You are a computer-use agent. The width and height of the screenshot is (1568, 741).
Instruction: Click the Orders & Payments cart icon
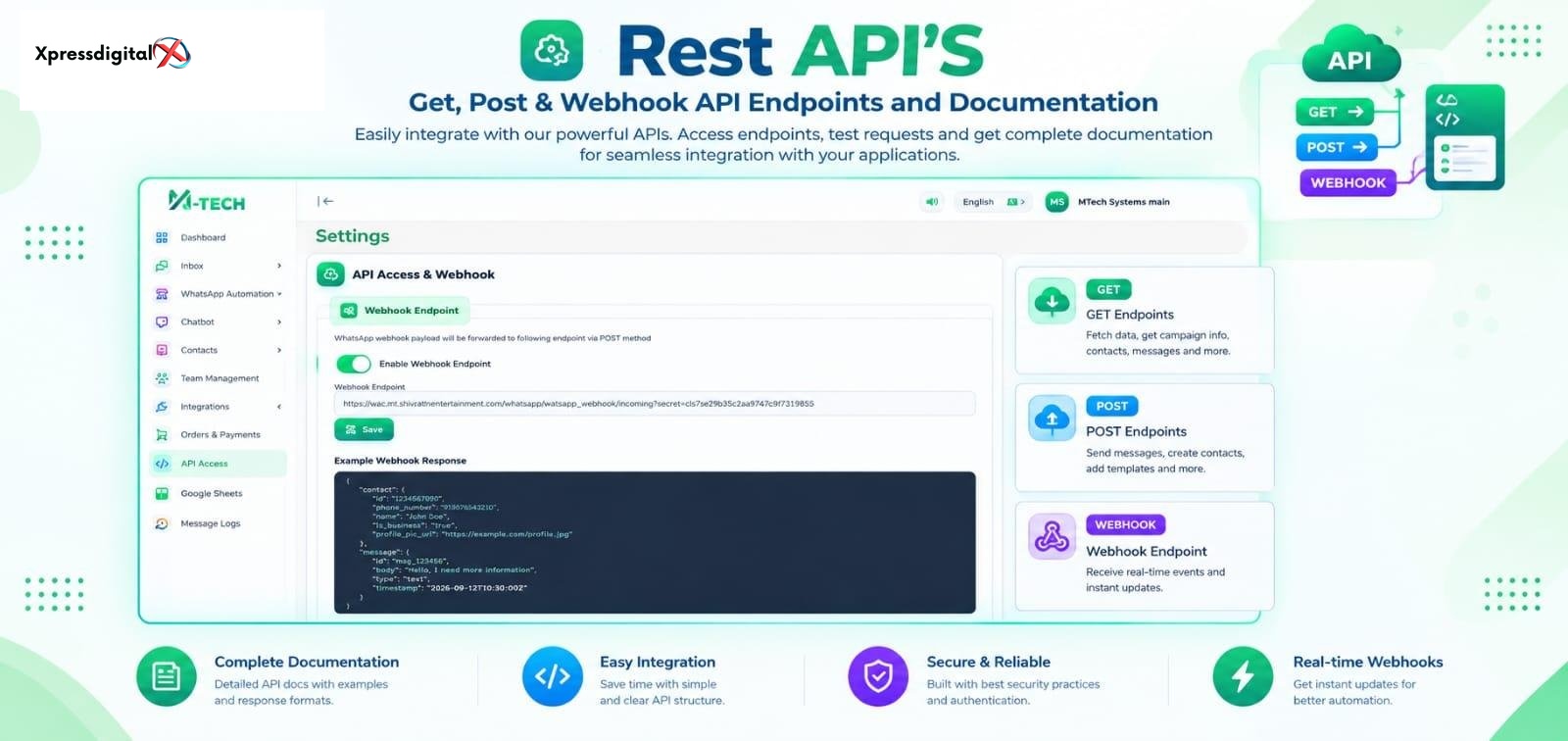162,434
